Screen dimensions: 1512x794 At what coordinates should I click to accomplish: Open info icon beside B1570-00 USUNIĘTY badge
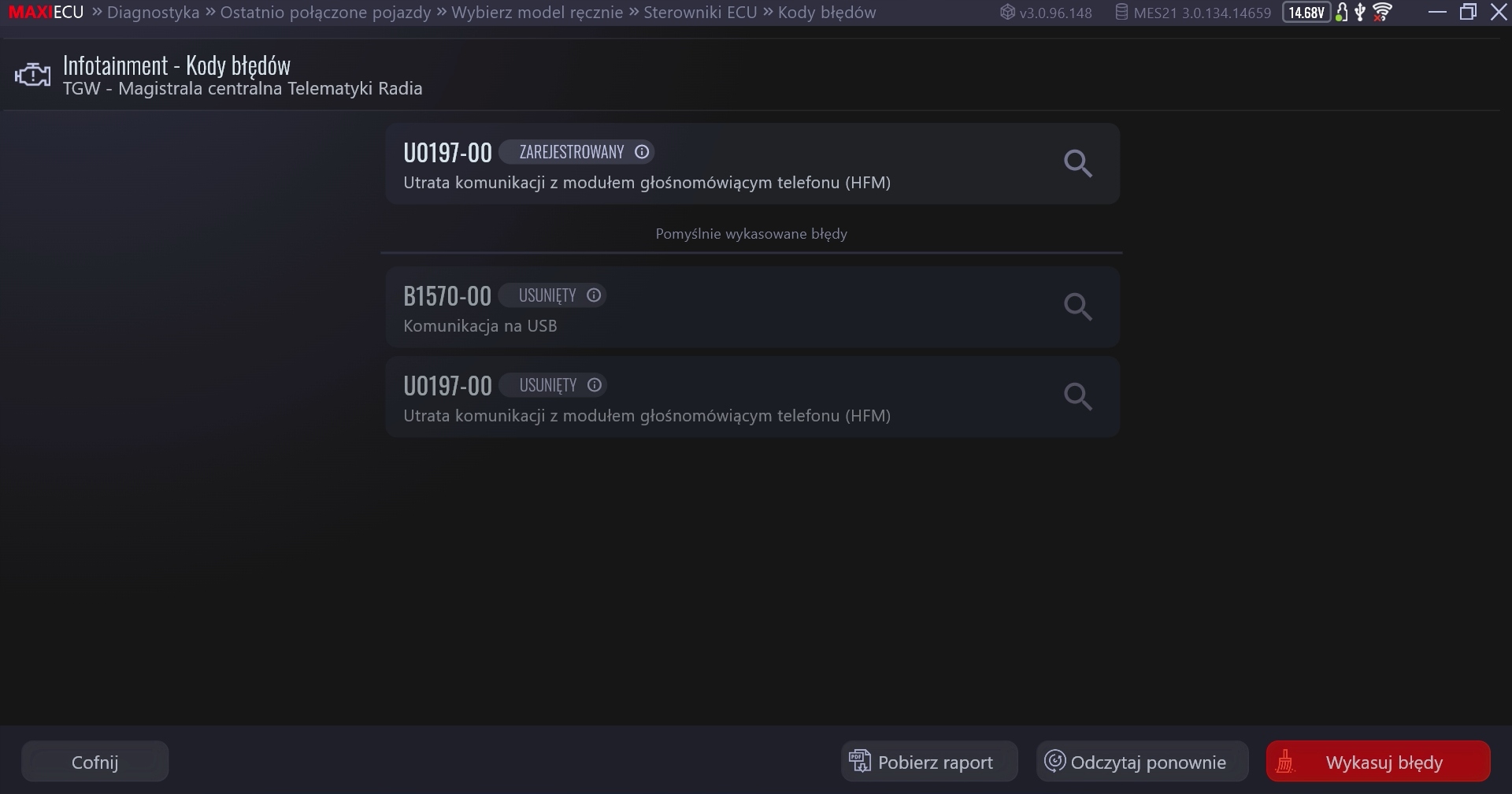coord(594,295)
